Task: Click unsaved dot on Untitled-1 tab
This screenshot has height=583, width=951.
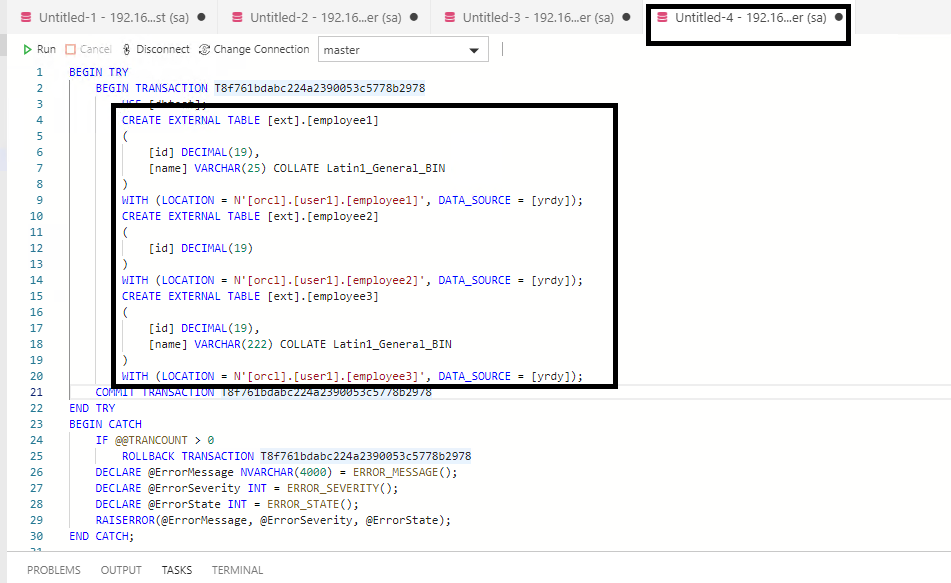Action: coord(202,17)
